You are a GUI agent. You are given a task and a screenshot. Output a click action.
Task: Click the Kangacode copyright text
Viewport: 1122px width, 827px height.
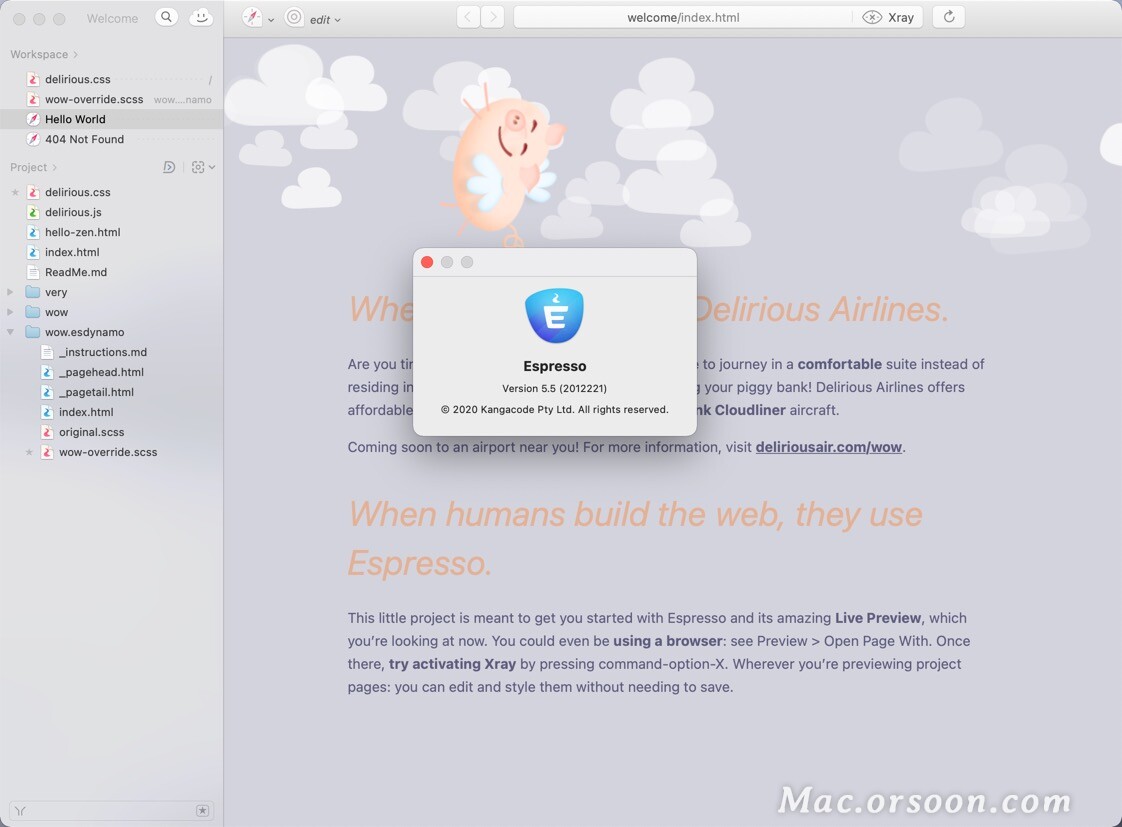click(x=555, y=410)
